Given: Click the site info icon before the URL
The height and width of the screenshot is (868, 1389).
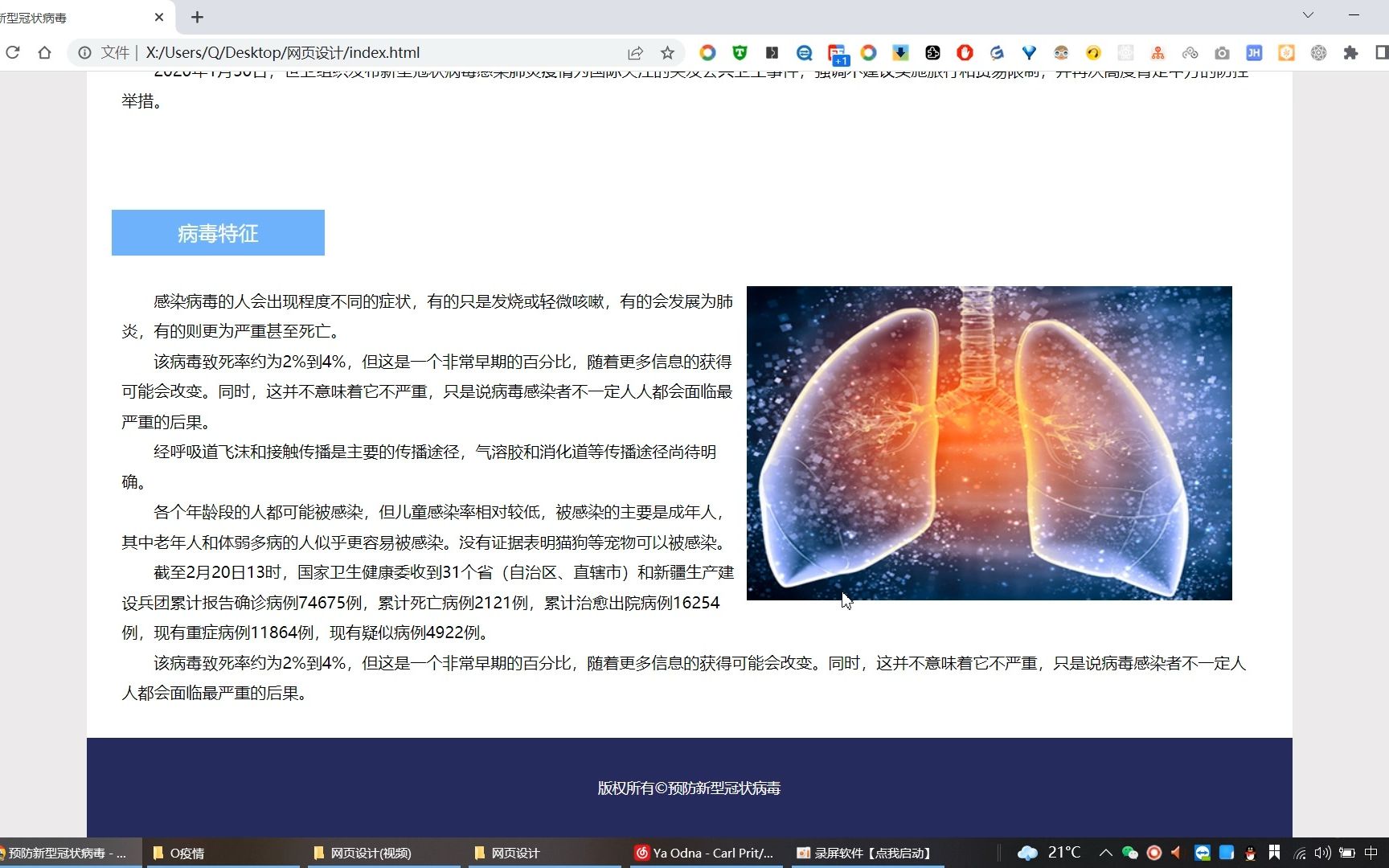Looking at the screenshot, I should (x=85, y=53).
